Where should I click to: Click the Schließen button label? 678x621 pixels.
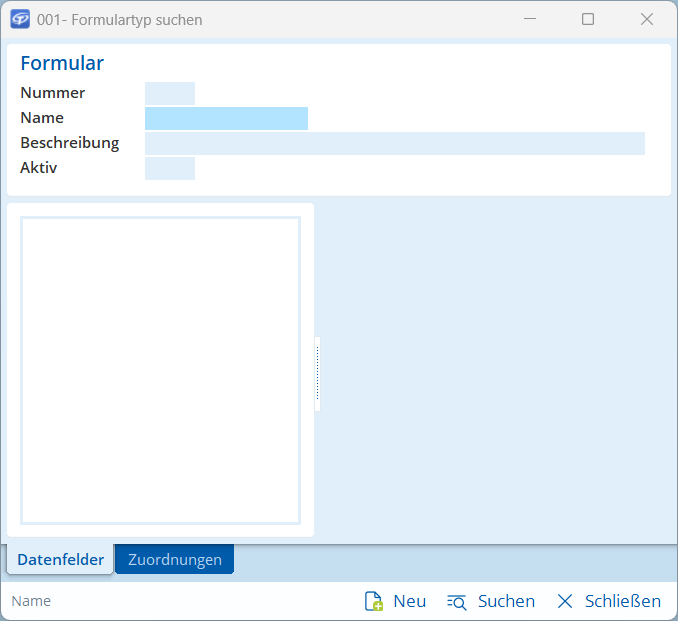[623, 601]
